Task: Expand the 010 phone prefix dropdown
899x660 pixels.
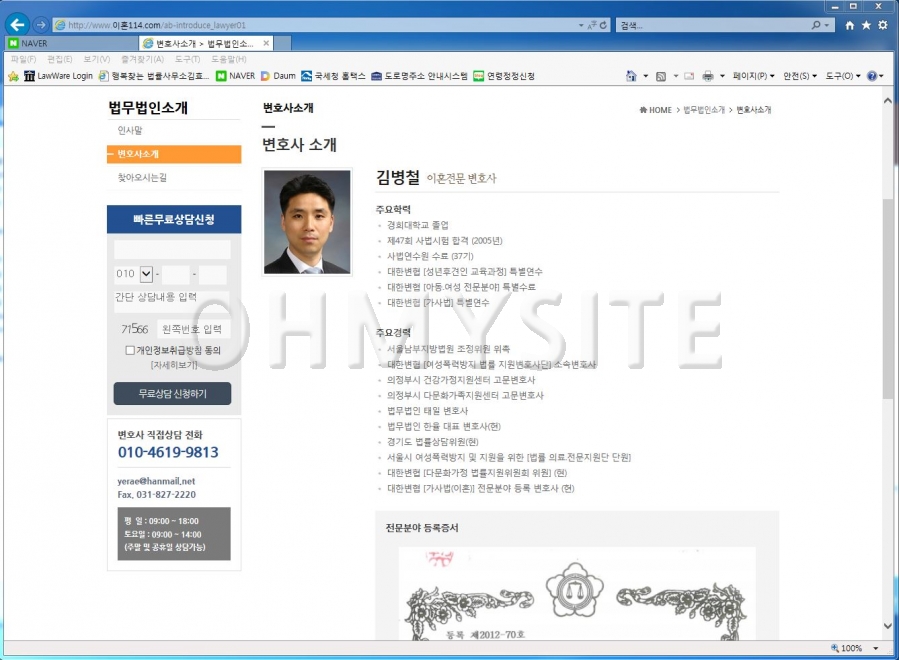Action: [146, 274]
